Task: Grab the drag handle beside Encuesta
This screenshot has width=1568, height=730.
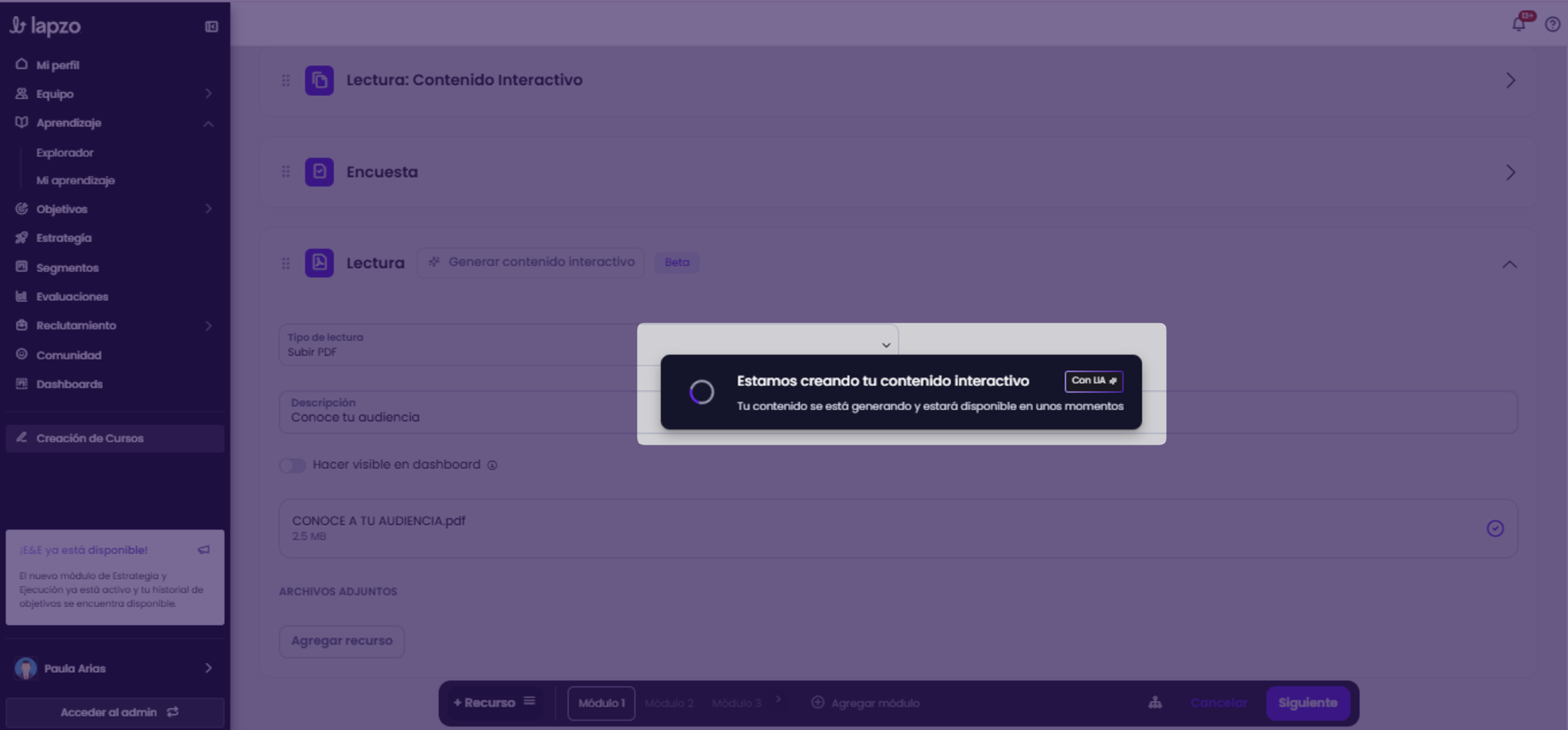Action: pyautogui.click(x=286, y=172)
